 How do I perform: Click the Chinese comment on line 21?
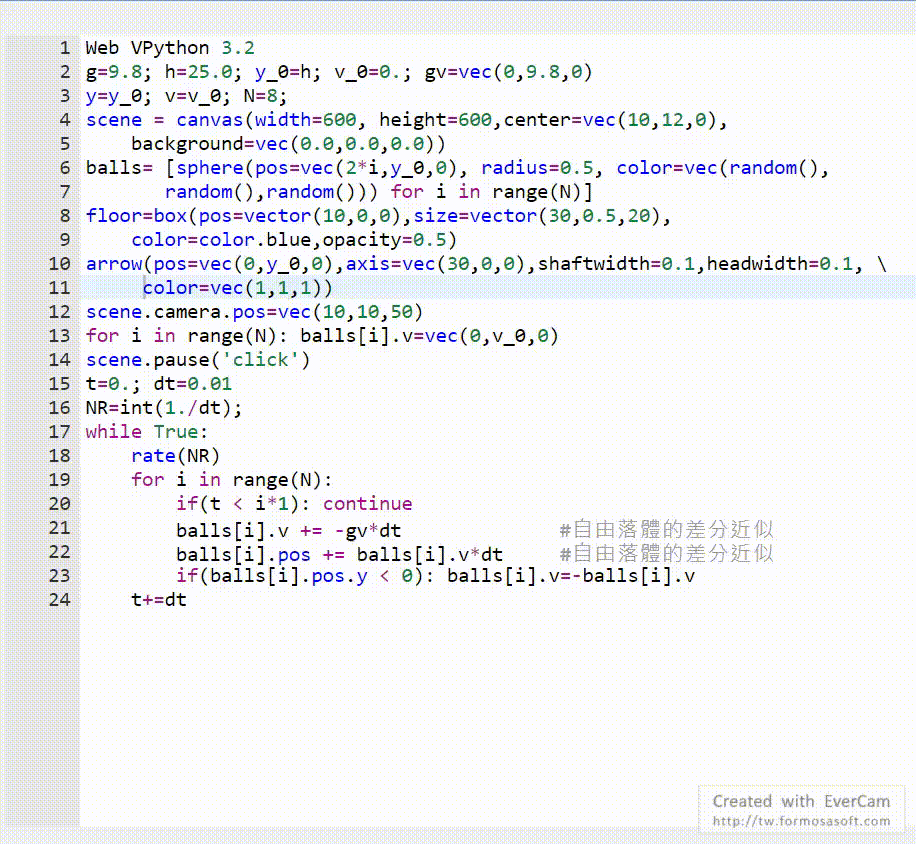tap(667, 530)
